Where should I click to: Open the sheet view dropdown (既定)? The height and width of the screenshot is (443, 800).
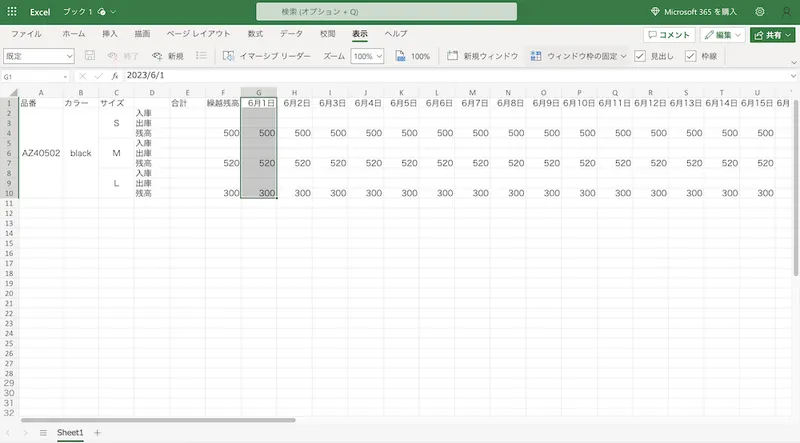coord(39,56)
